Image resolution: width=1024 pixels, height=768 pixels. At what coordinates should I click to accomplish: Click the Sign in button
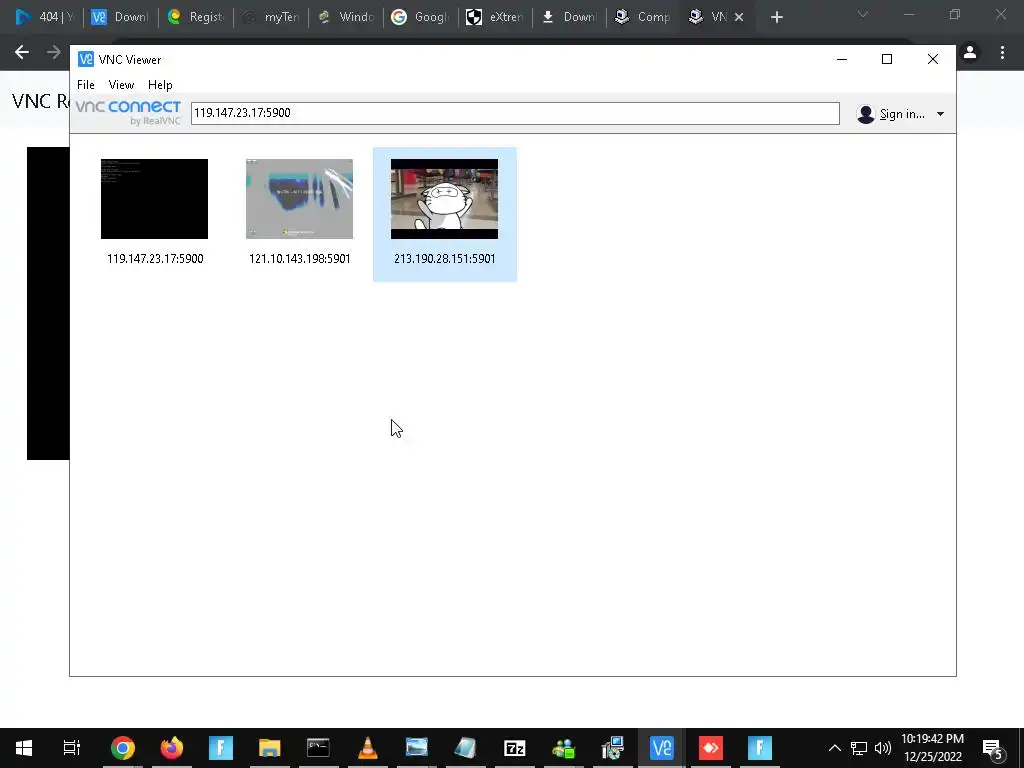(x=902, y=114)
